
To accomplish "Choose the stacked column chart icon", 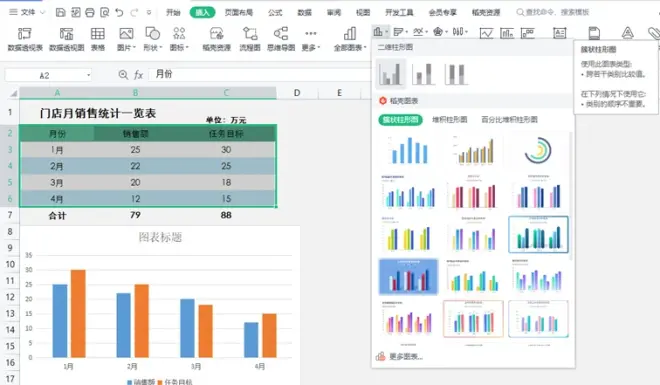I will pos(423,74).
